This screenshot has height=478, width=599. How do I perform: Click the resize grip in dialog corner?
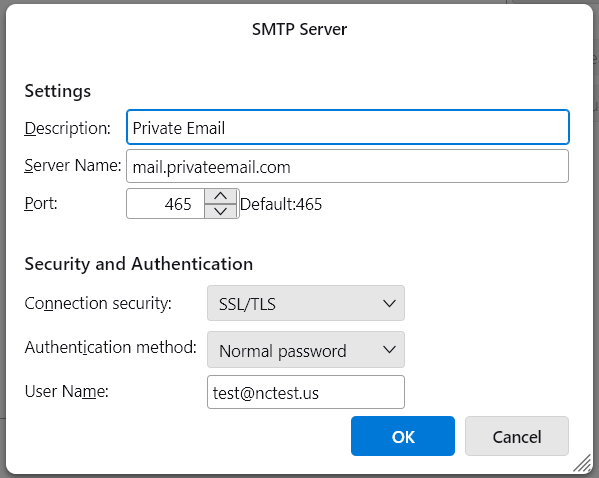point(583,464)
